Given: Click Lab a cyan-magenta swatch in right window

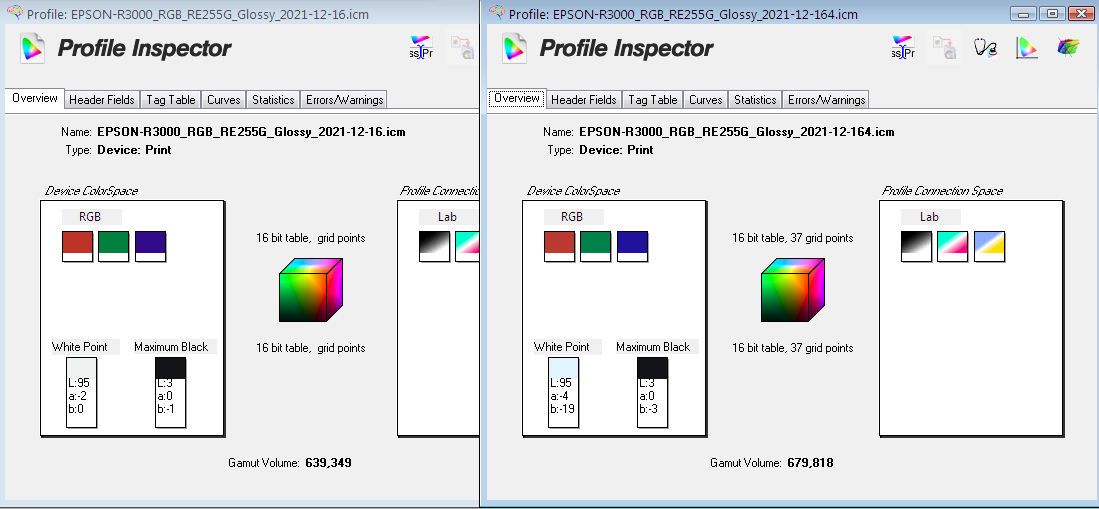Looking at the screenshot, I should coord(953,246).
